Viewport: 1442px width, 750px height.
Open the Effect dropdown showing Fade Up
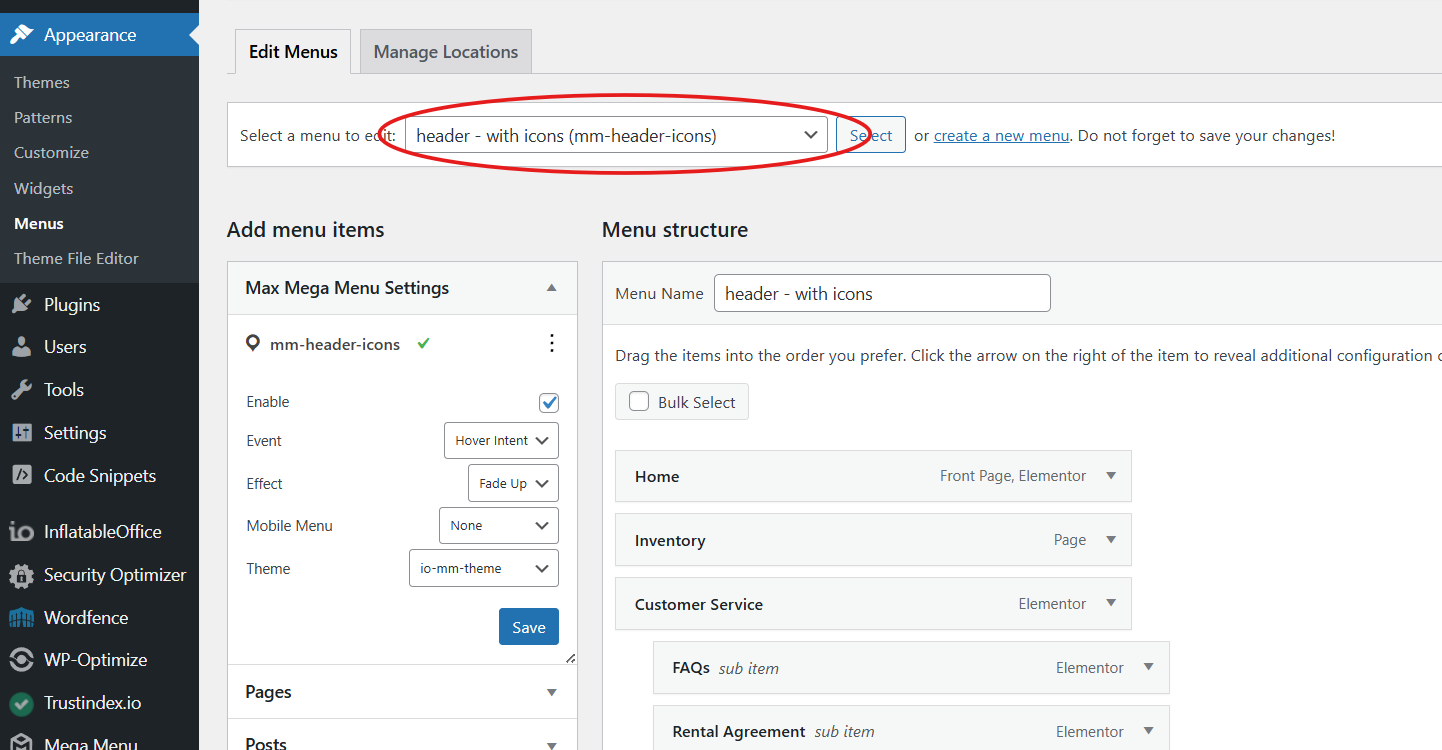[x=512, y=484]
